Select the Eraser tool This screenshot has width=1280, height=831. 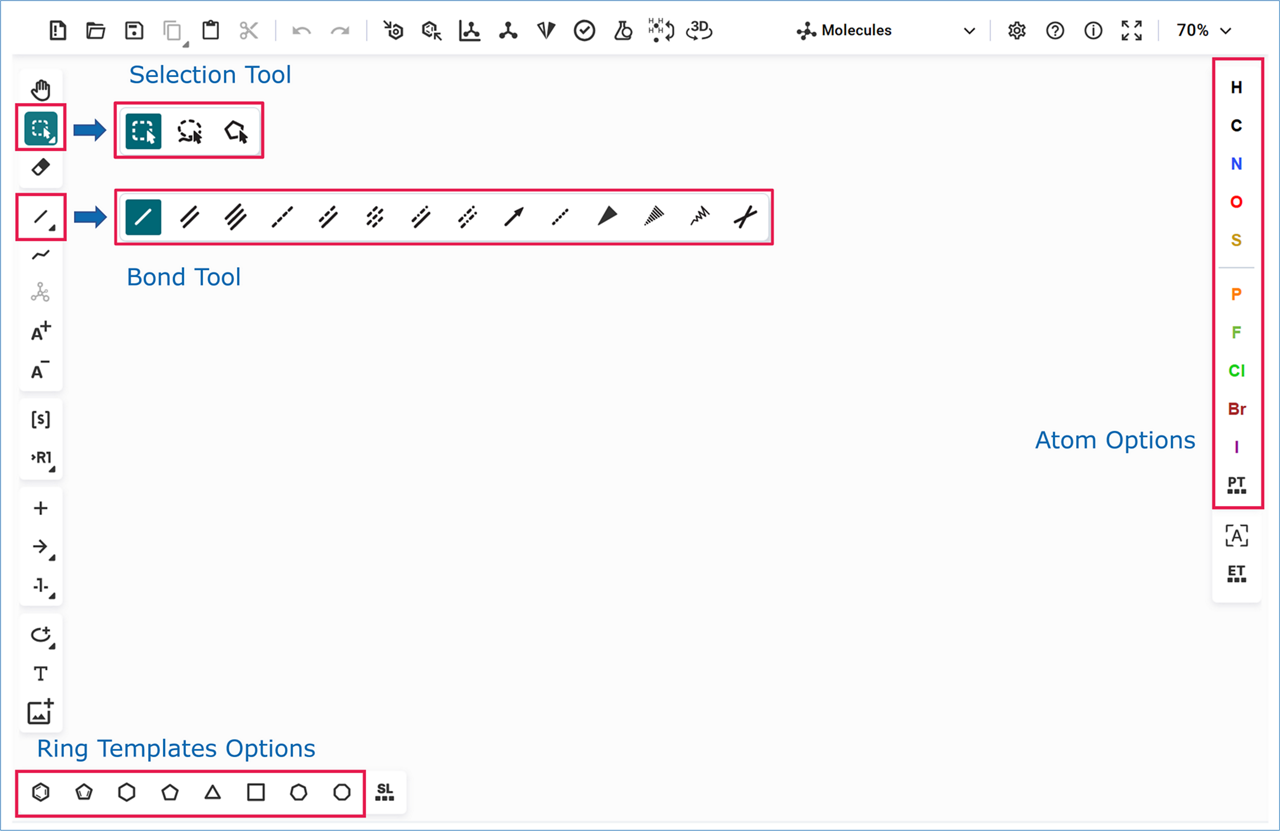40,167
